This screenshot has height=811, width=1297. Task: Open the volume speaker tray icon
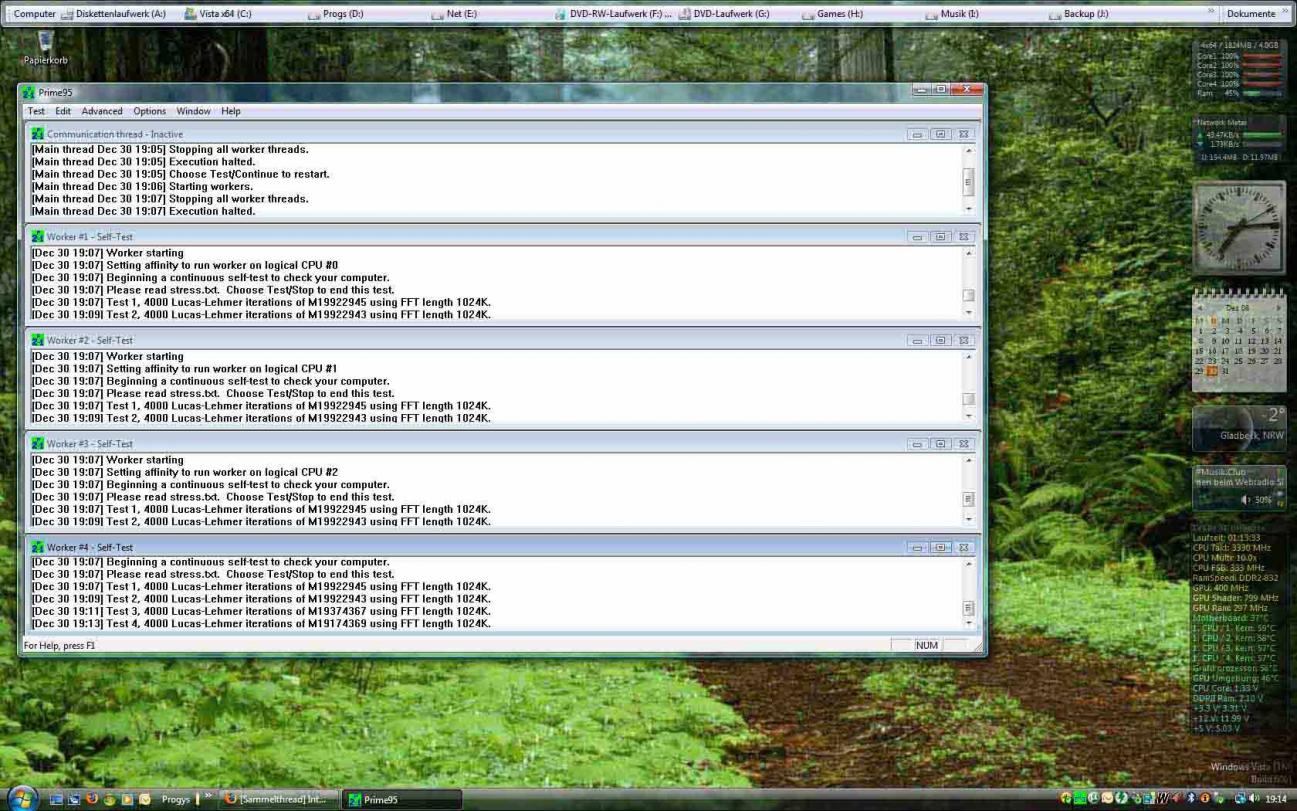coord(1254,799)
